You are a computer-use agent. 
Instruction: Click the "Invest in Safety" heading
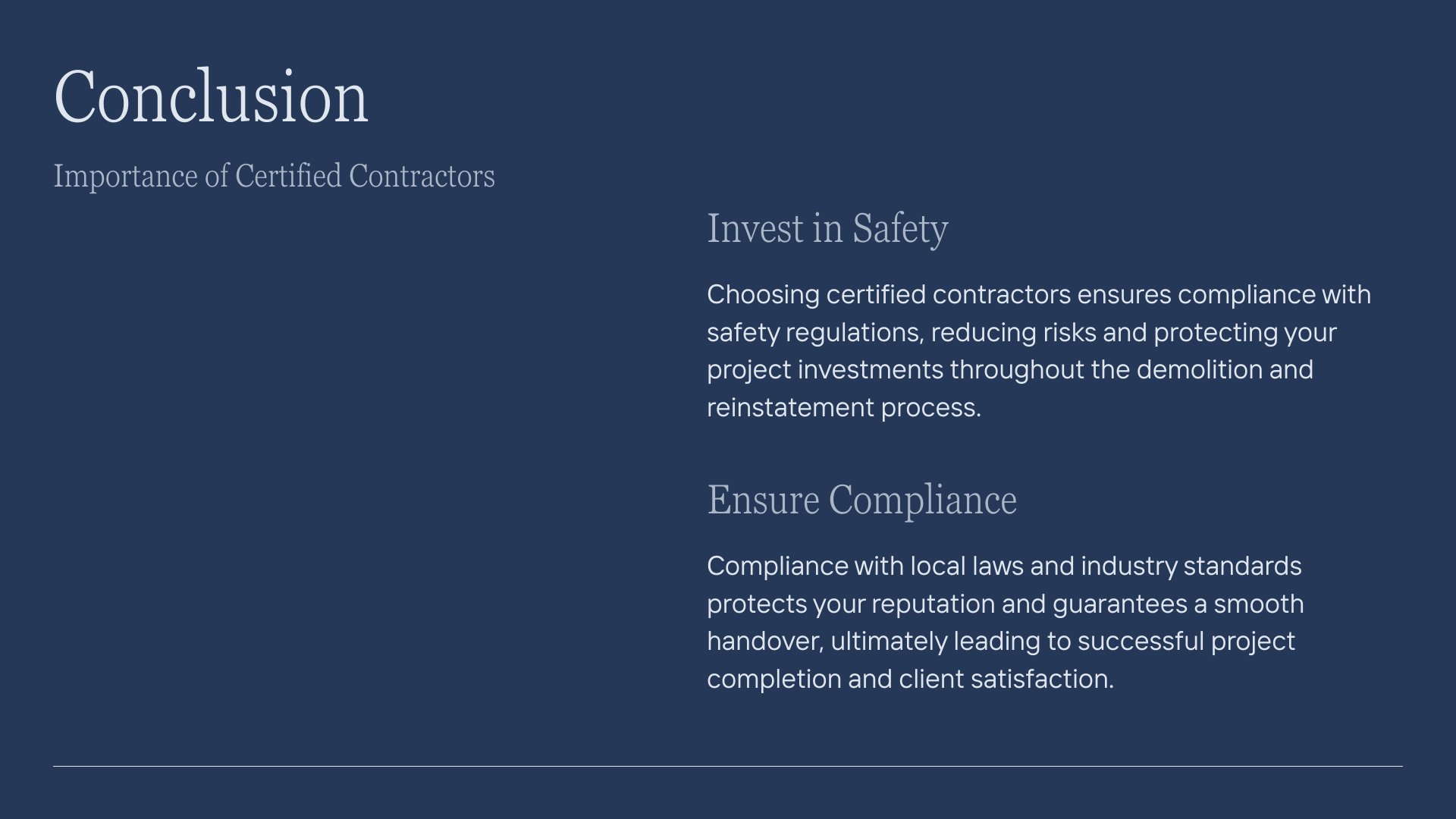[x=827, y=228]
